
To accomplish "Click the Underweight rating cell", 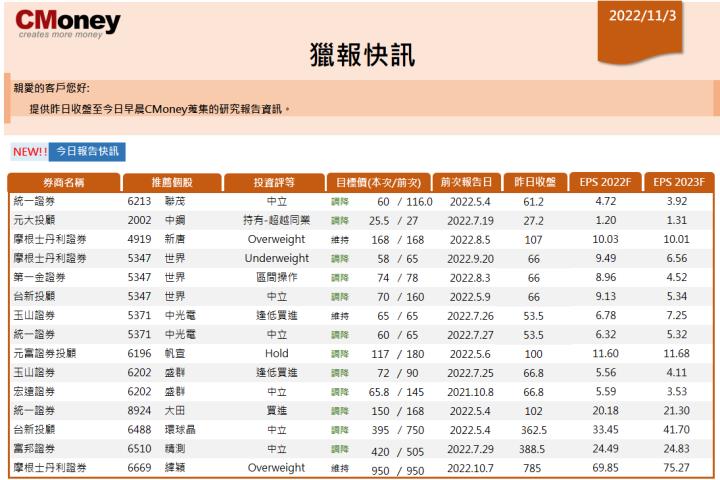I will pyautogui.click(x=276, y=258).
